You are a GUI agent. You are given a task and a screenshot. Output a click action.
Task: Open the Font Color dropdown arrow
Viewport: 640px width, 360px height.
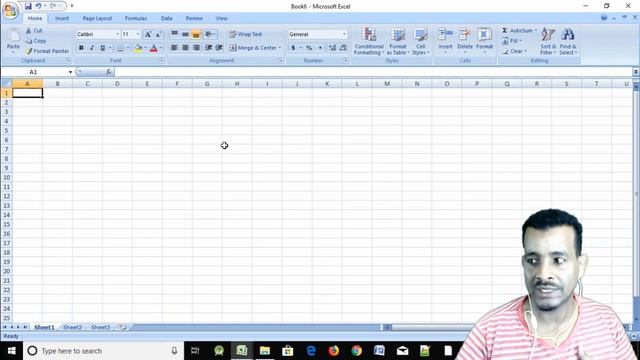[x=161, y=48]
